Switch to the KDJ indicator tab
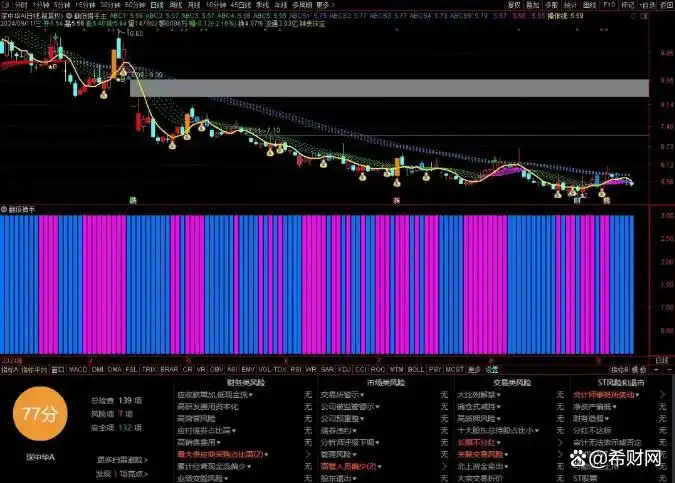 click(x=343, y=369)
